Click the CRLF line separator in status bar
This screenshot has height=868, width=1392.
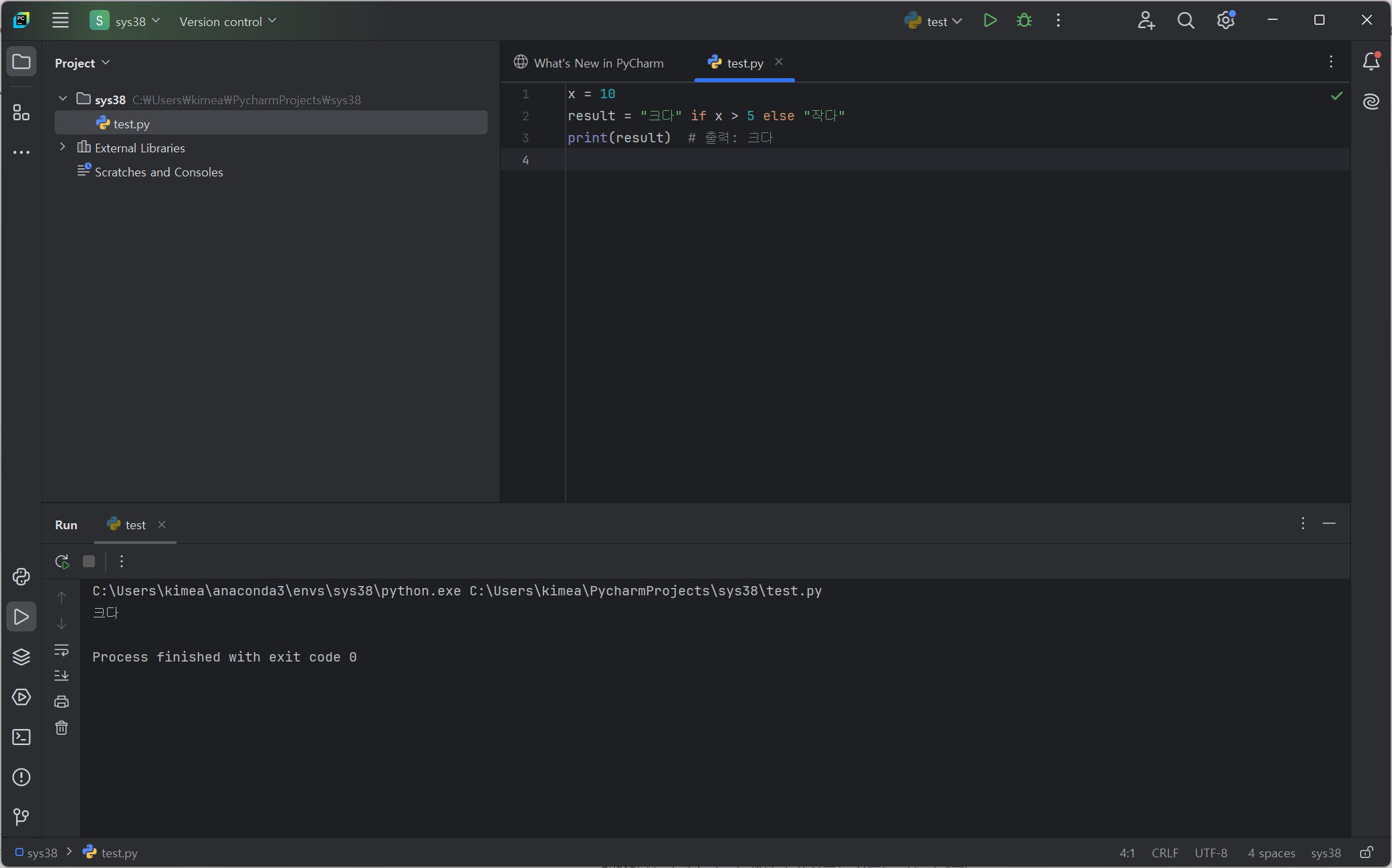[x=1165, y=853]
